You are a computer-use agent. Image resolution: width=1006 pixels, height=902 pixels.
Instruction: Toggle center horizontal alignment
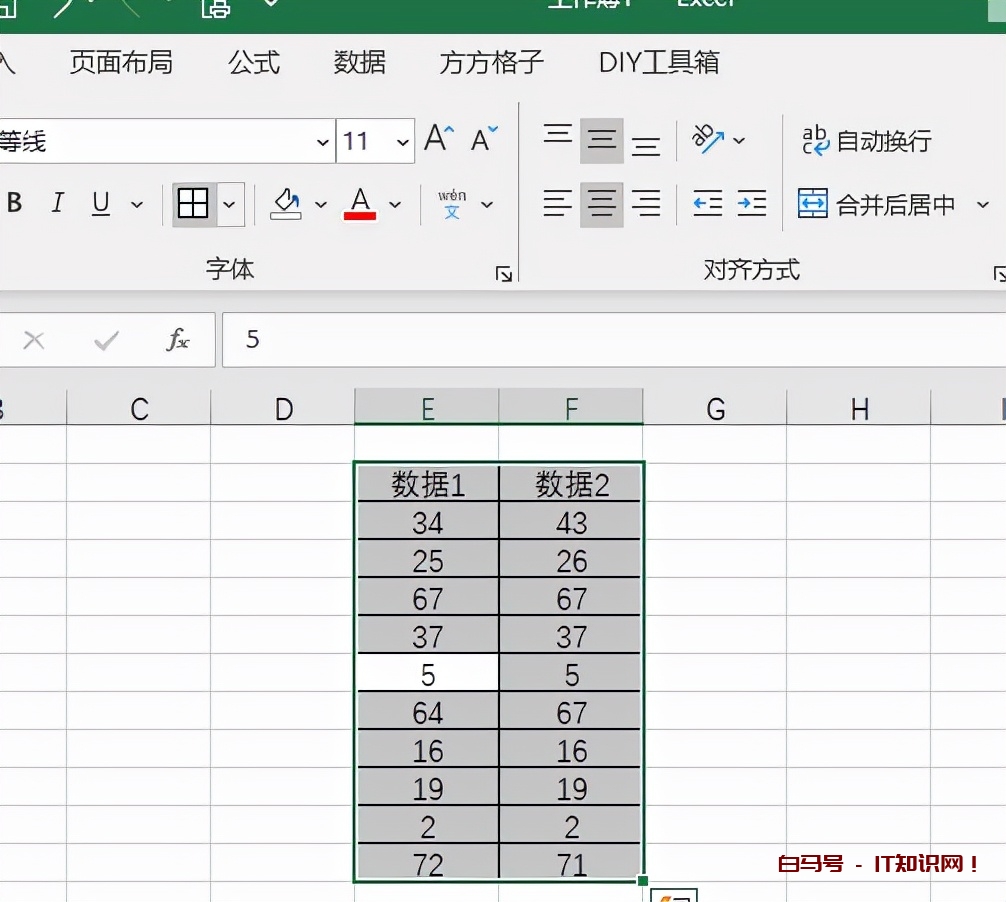601,204
